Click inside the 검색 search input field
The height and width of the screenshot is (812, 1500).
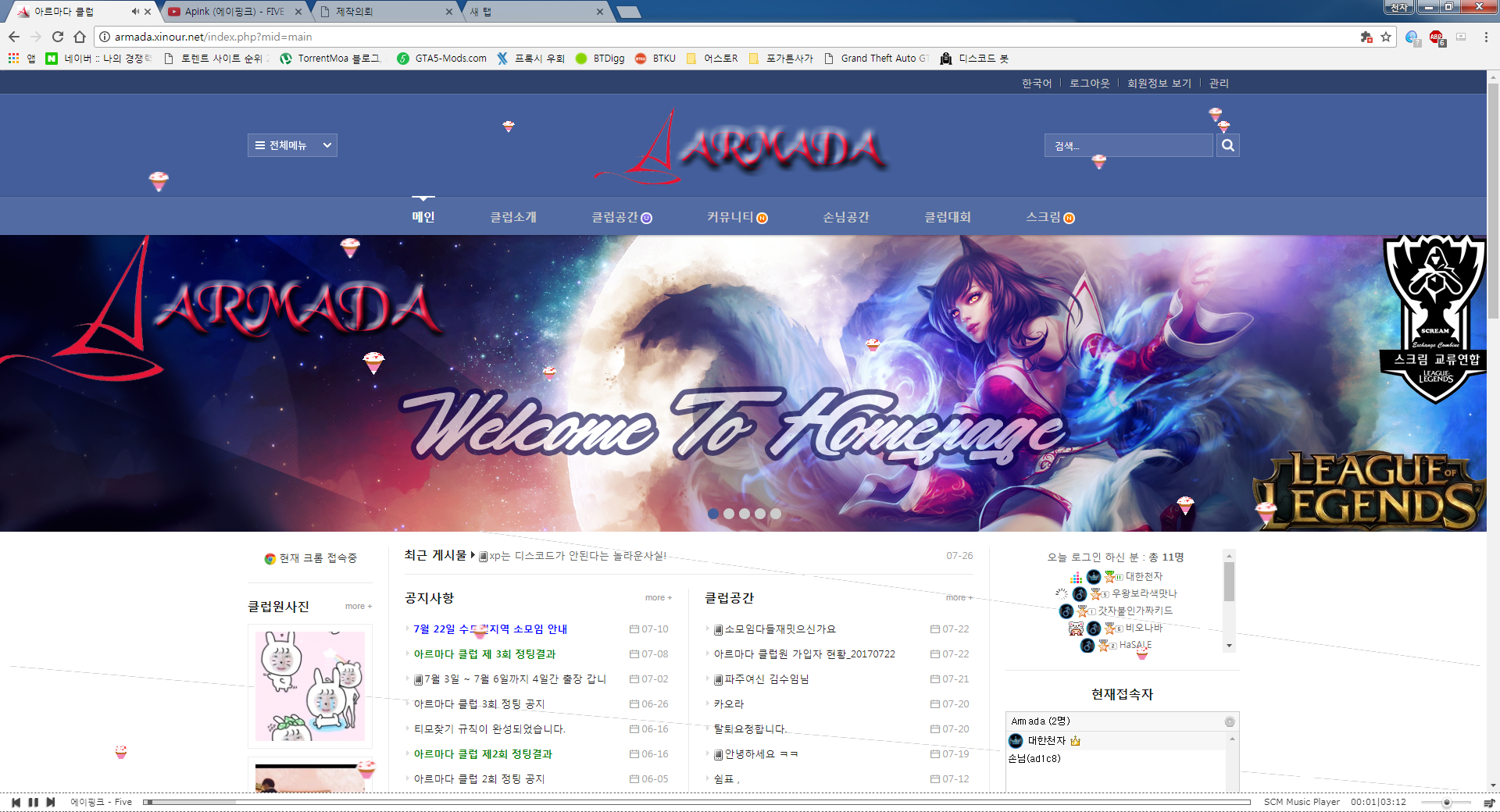click(1129, 145)
